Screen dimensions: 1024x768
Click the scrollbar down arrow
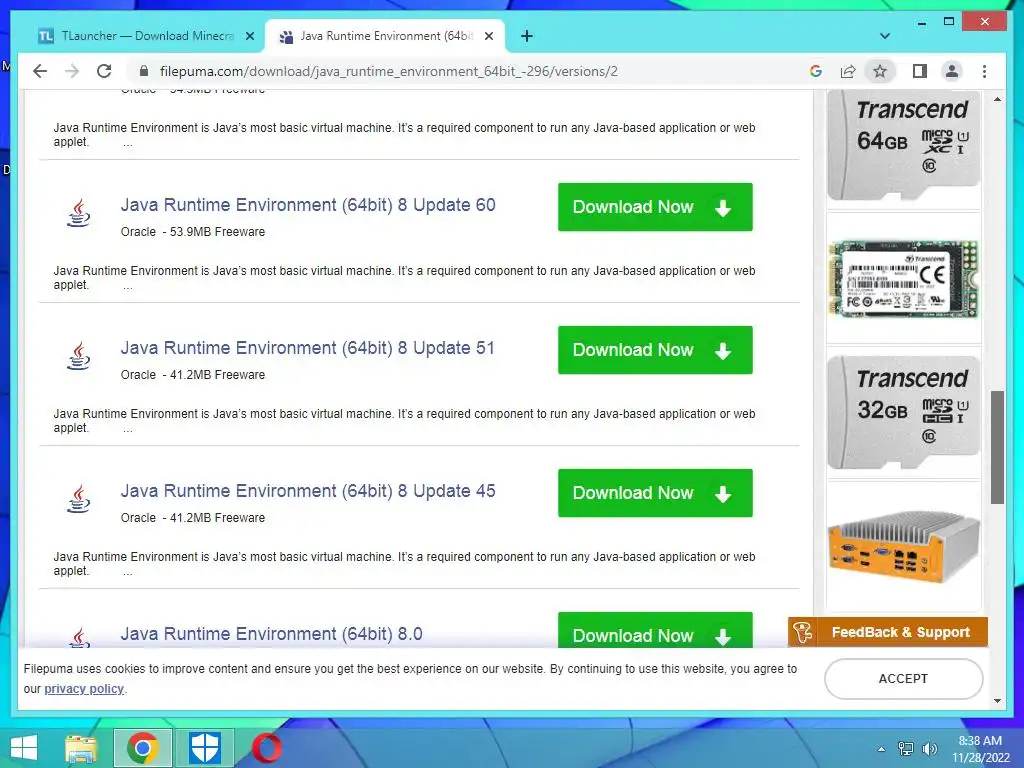coord(997,701)
